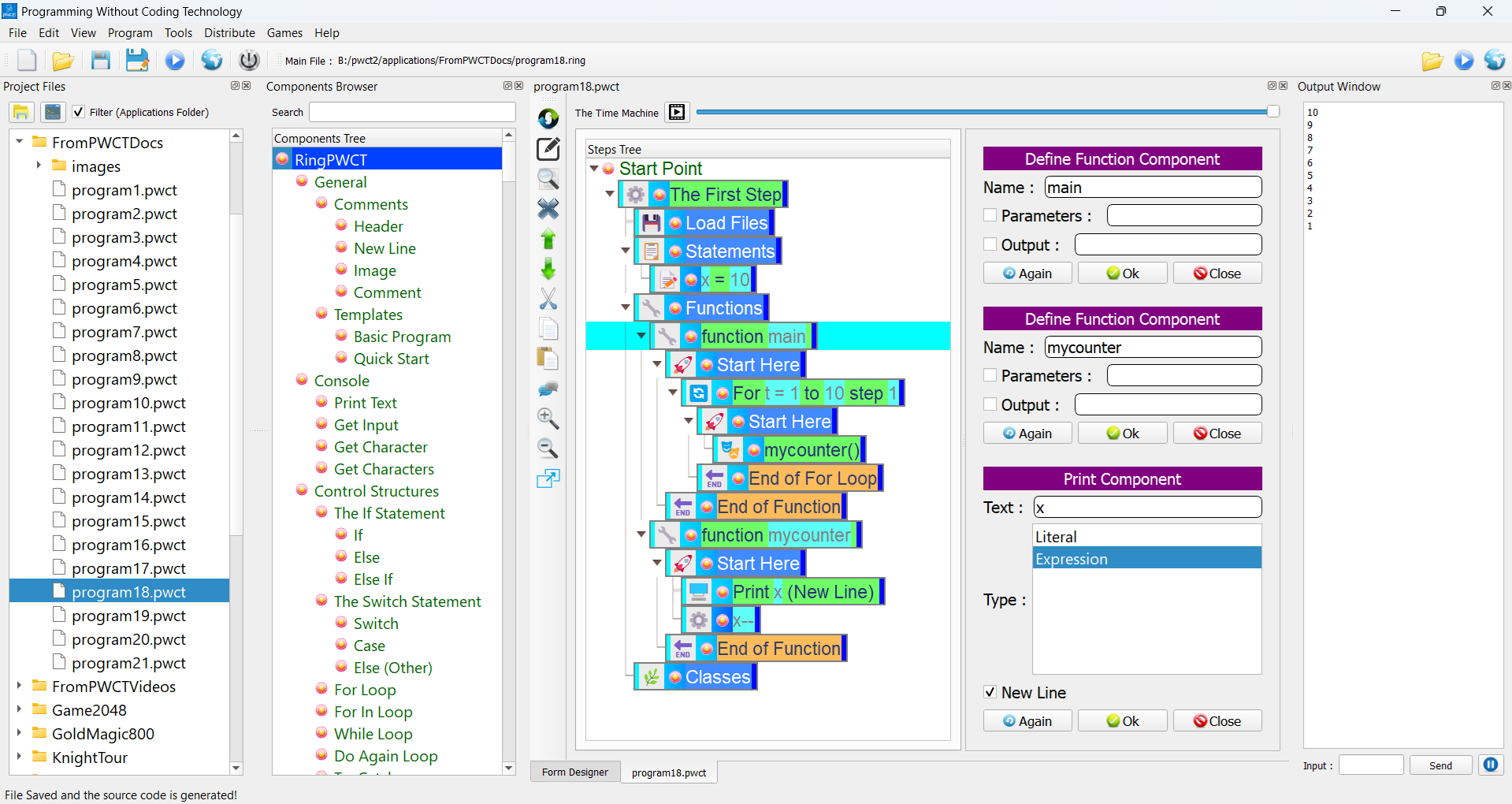This screenshot has width=1512, height=804.
Task: Select the Cut scissors icon beside Steps Tree
Action: tap(548, 299)
